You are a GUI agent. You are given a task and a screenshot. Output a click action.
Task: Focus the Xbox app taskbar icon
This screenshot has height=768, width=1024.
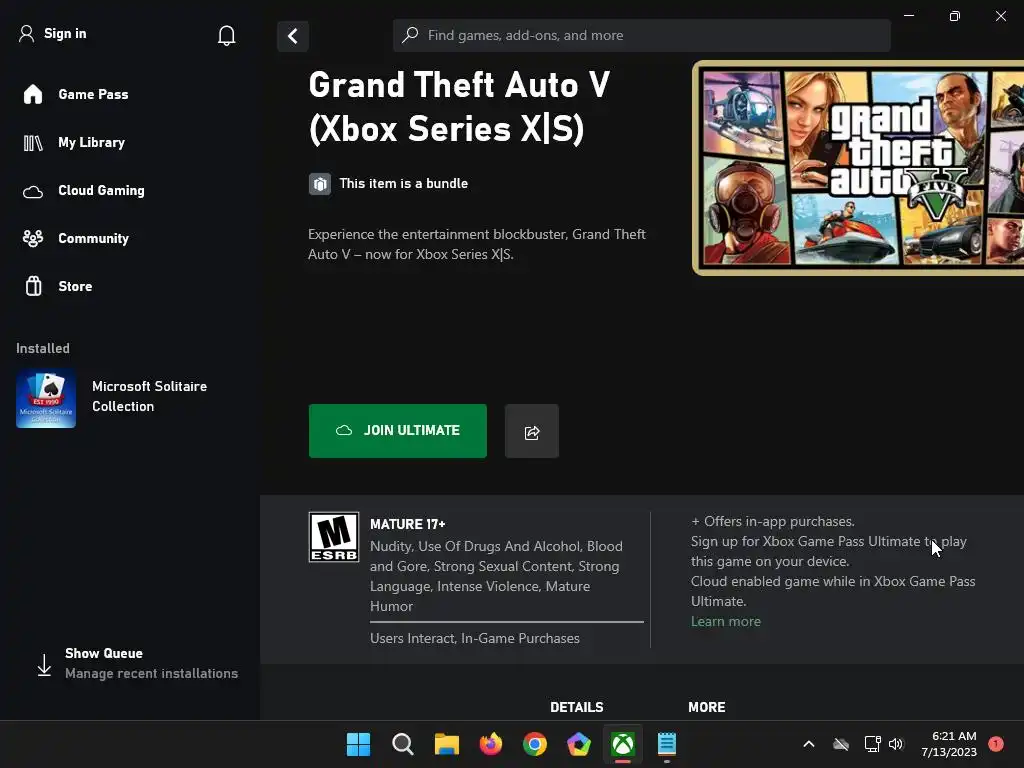tap(623, 744)
